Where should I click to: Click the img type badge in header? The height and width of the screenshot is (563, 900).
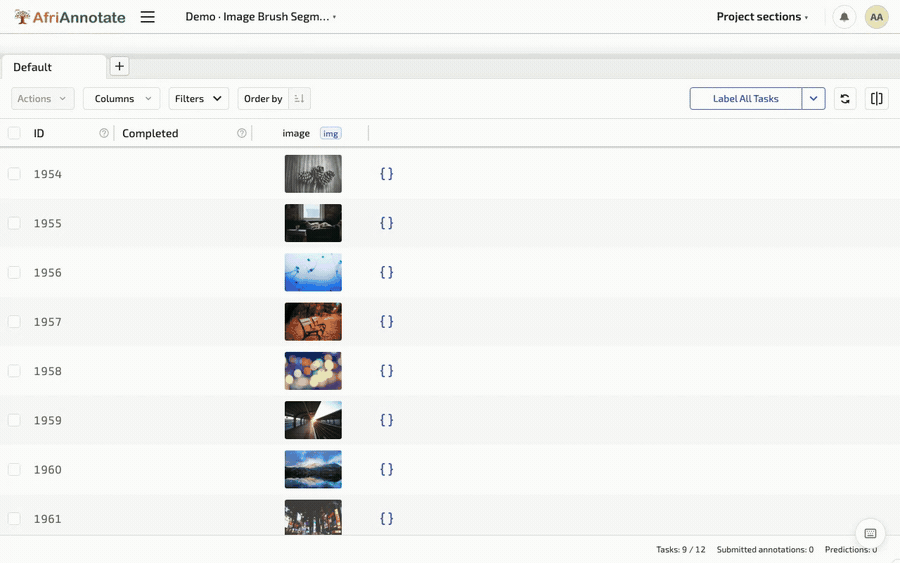[331, 133]
